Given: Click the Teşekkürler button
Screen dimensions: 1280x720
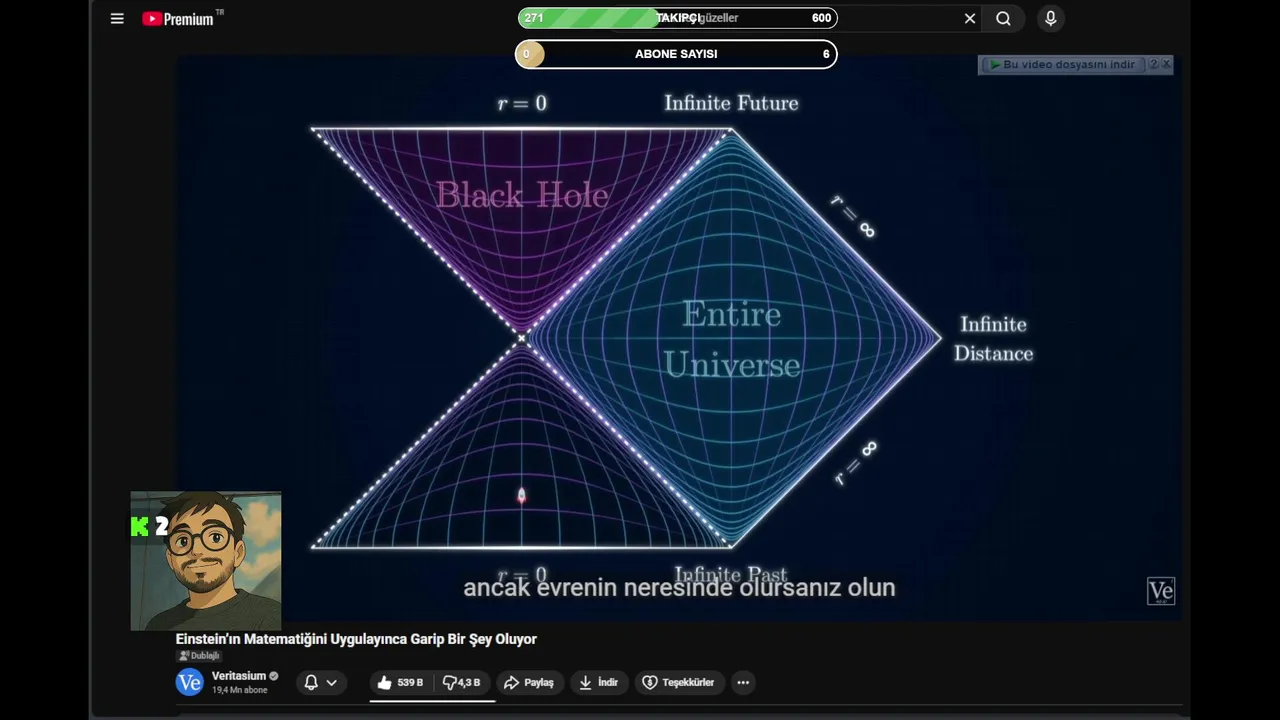Looking at the screenshot, I should click(x=678, y=682).
